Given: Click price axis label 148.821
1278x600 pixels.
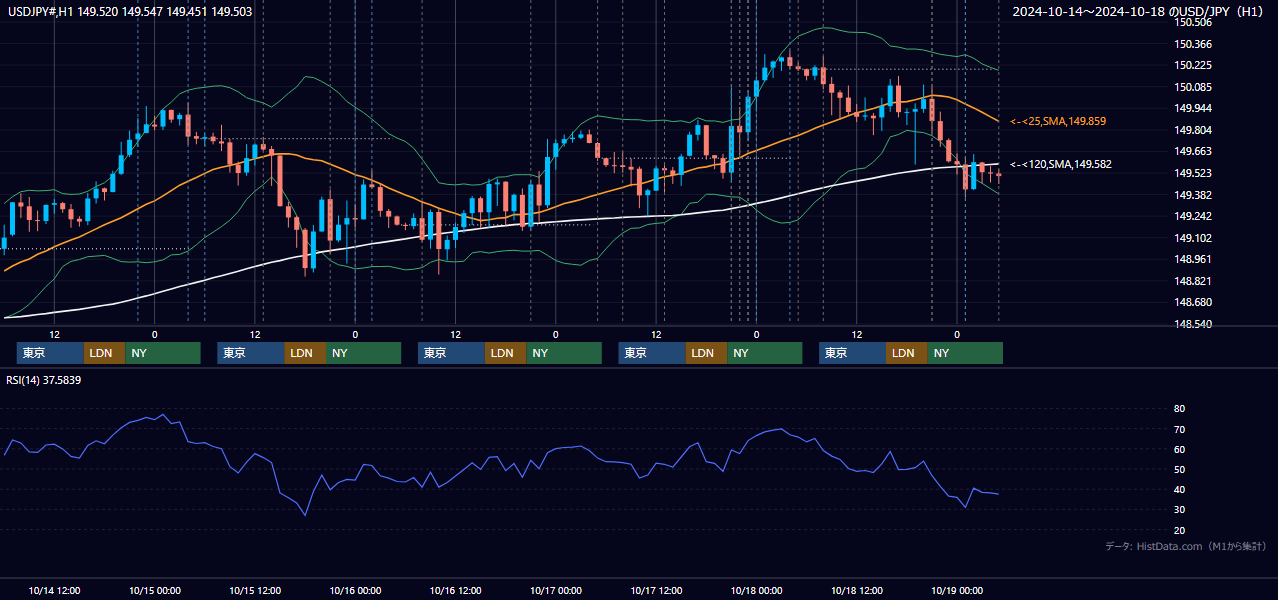Looking at the screenshot, I should pos(1193,281).
